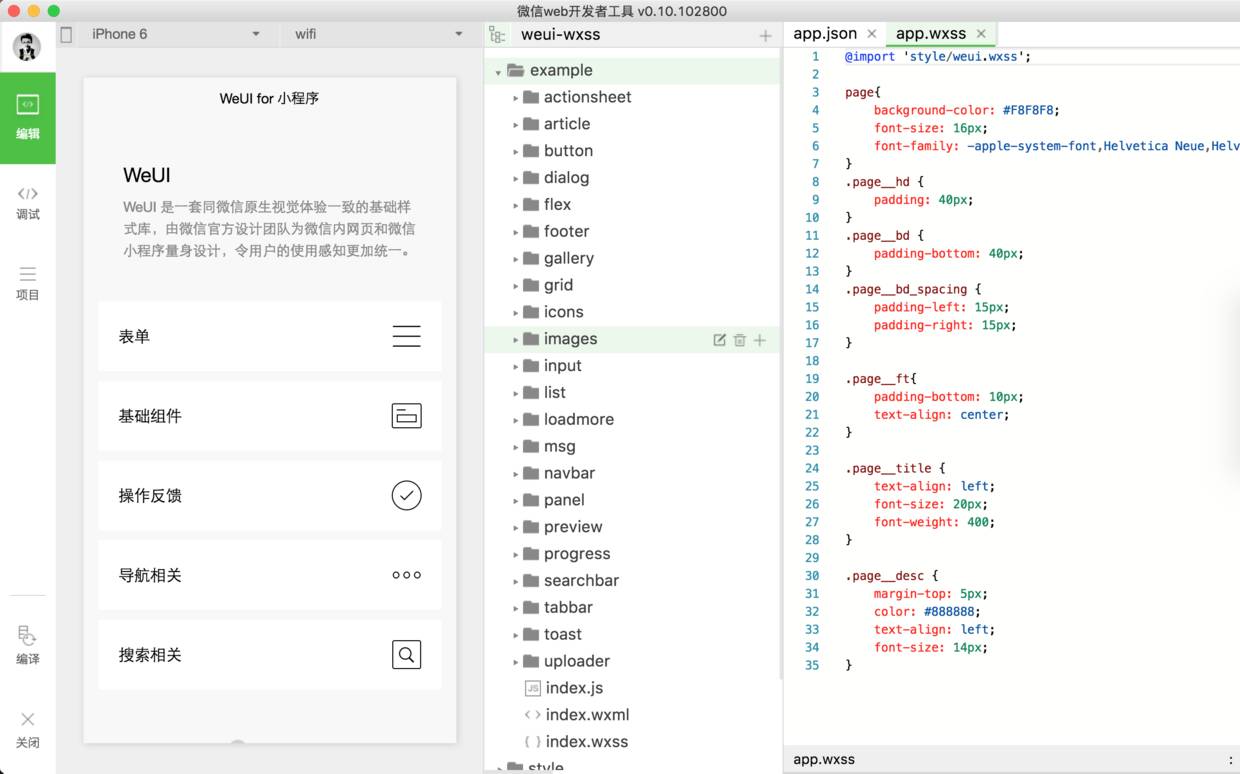Tap the 基础组件 component icon
This screenshot has height=774, width=1240.
[x=406, y=416]
